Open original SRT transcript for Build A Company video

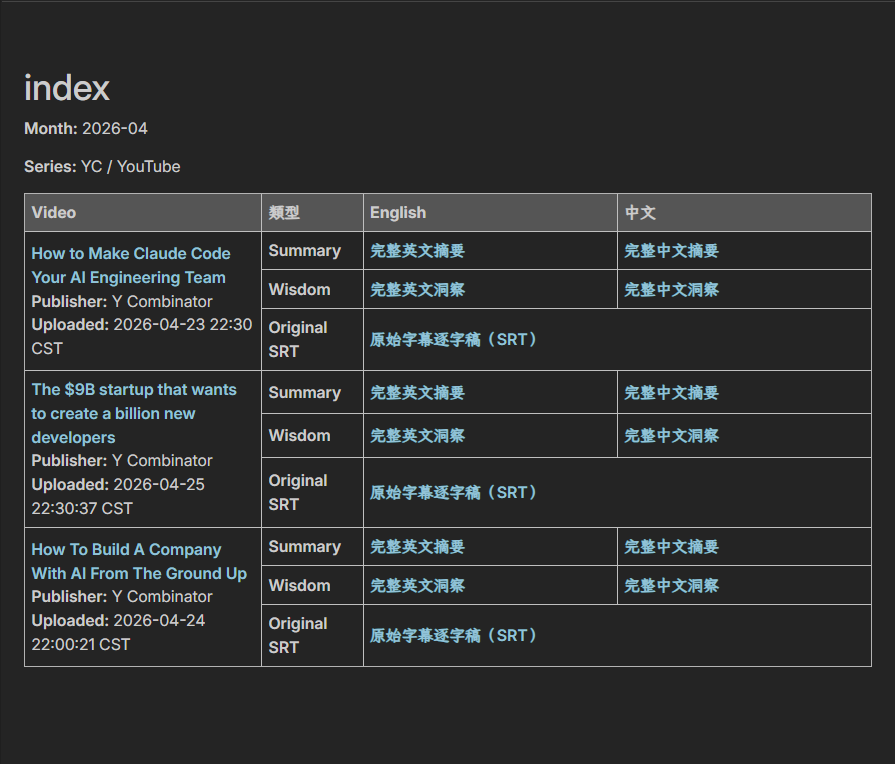pyautogui.click(x=453, y=636)
